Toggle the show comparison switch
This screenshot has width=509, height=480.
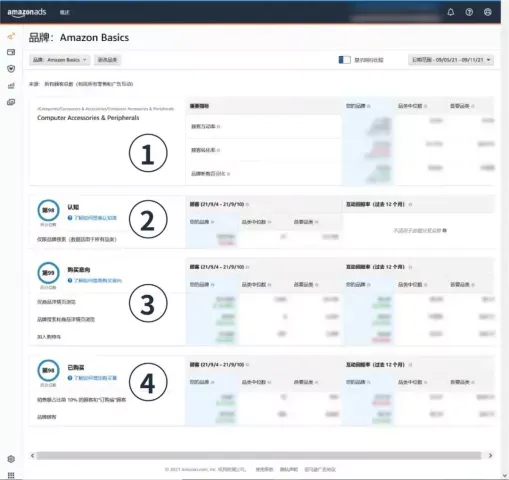click(344, 60)
